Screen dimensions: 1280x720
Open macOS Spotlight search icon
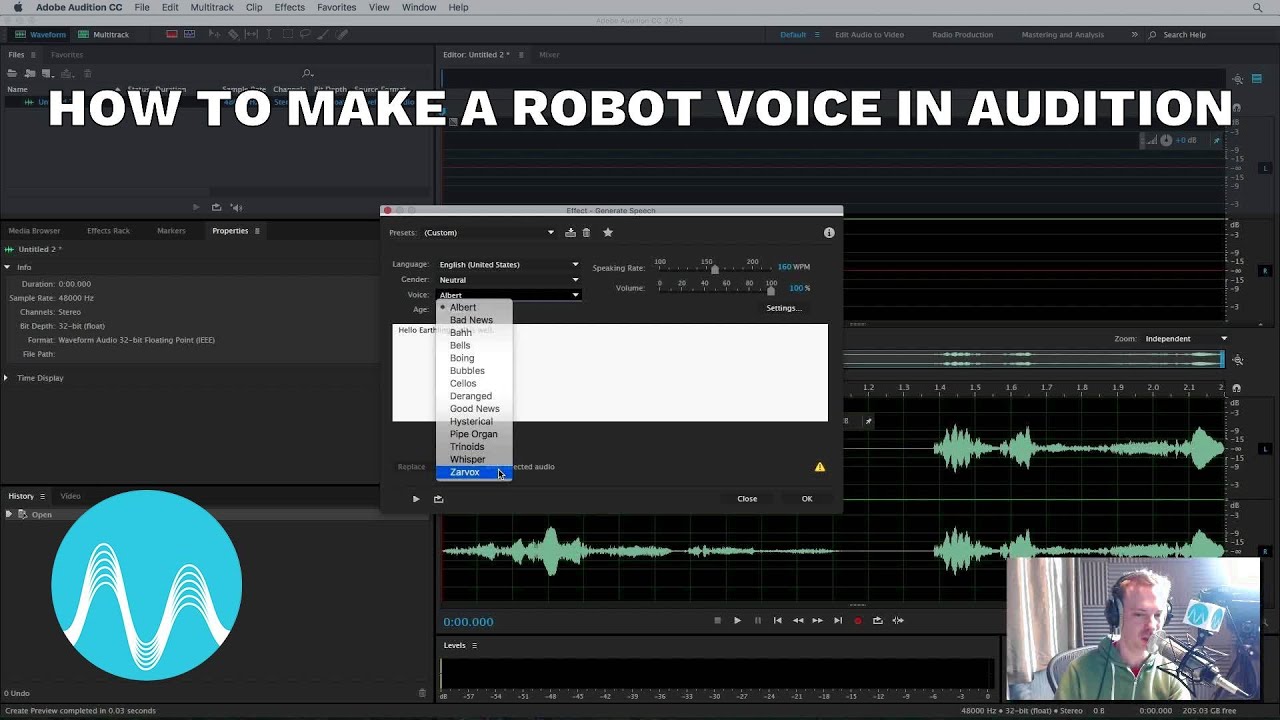(x=1257, y=7)
